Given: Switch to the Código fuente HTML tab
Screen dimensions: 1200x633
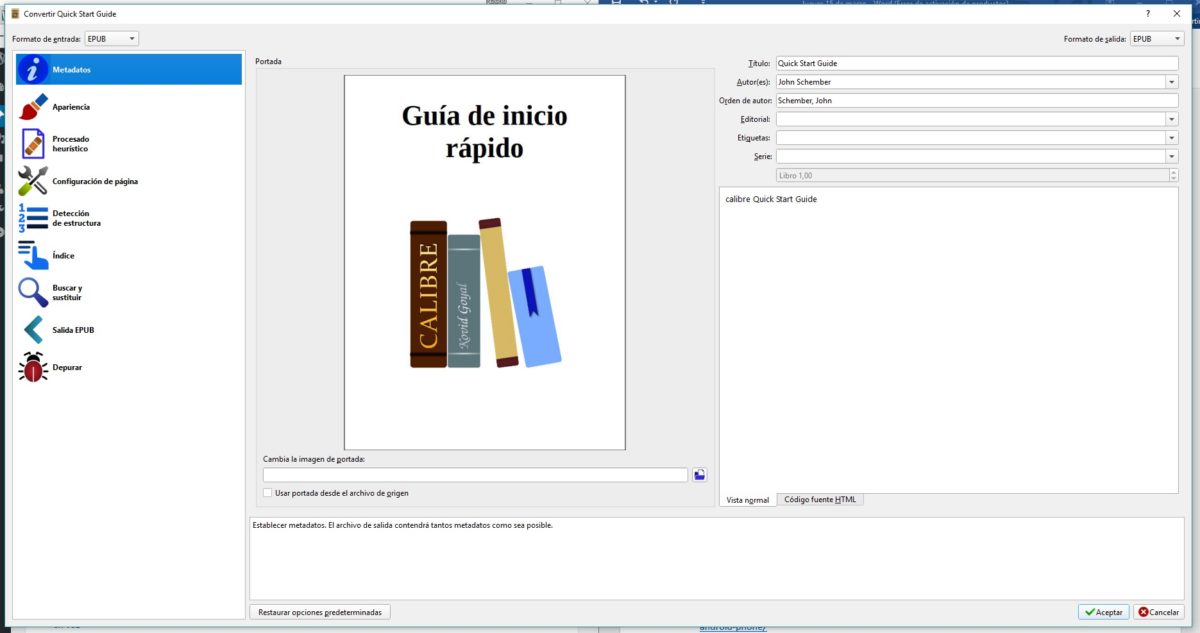Looking at the screenshot, I should click(820, 499).
